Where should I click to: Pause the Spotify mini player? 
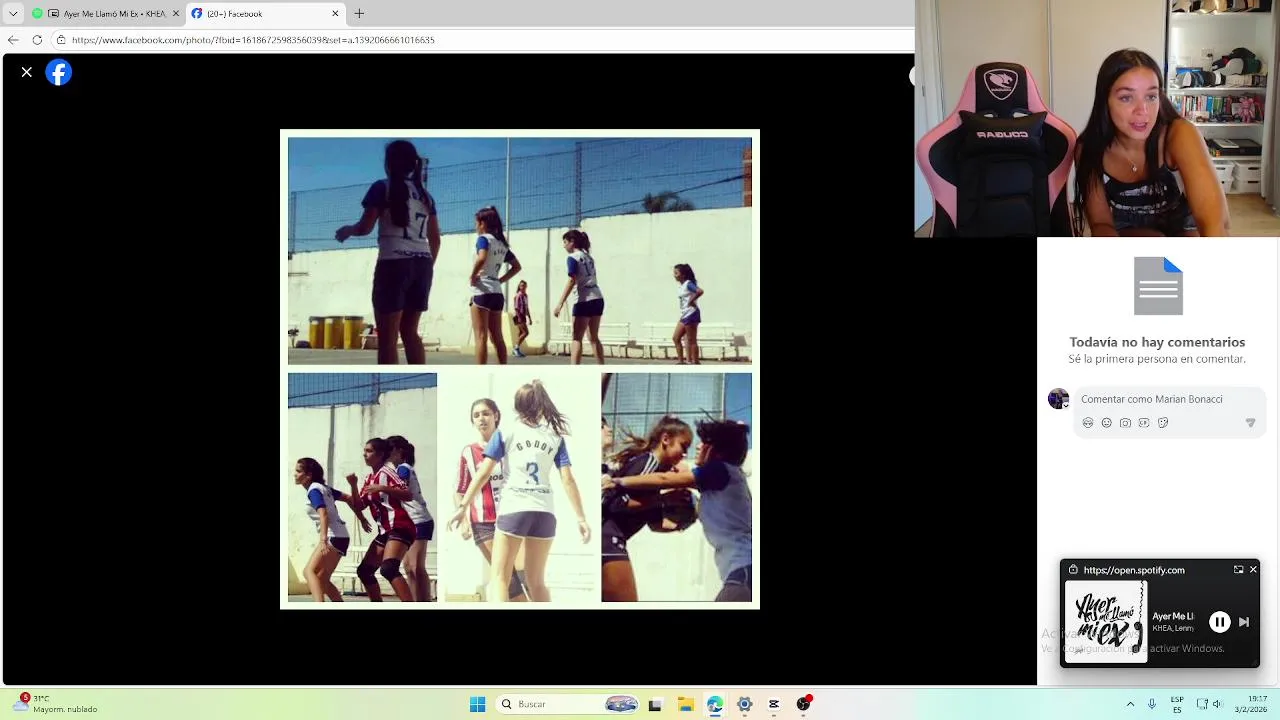(1219, 622)
